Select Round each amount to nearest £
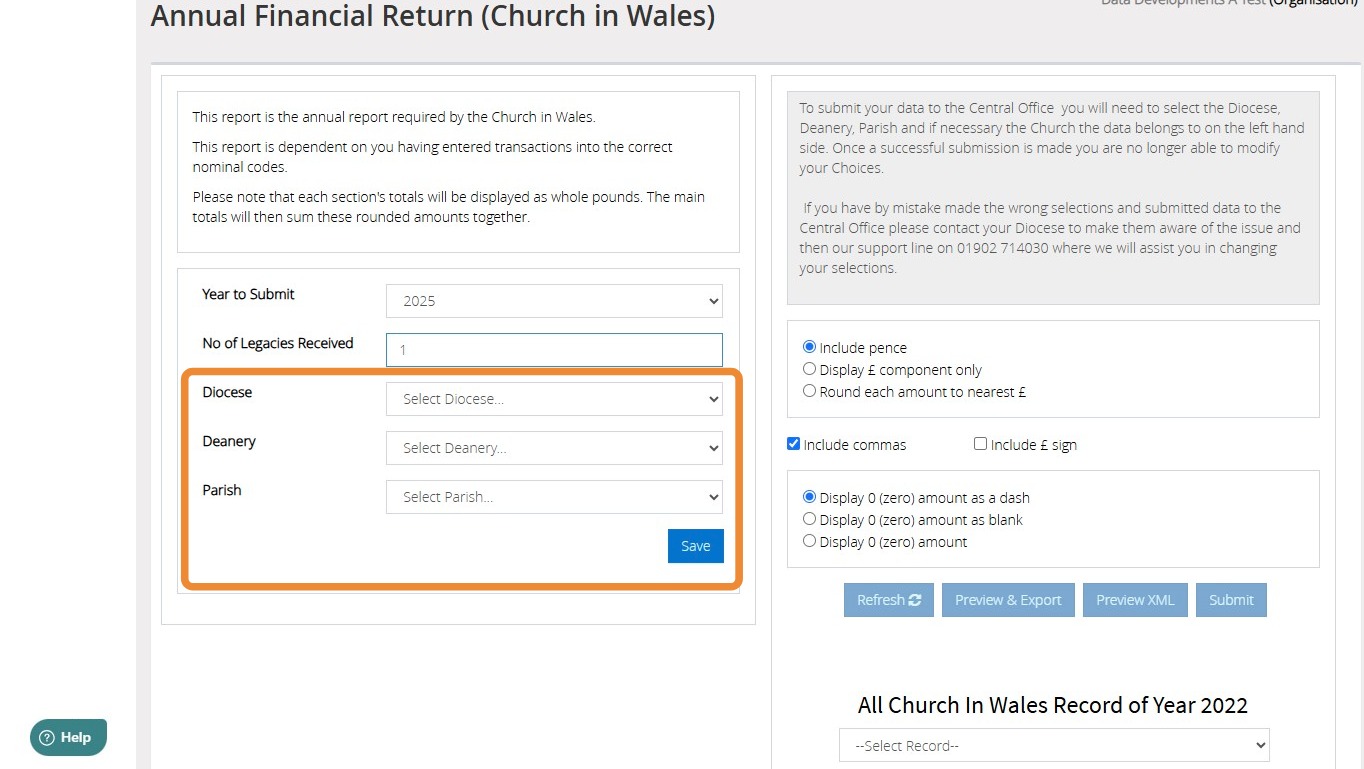This screenshot has height=769, width=1364. 810,391
